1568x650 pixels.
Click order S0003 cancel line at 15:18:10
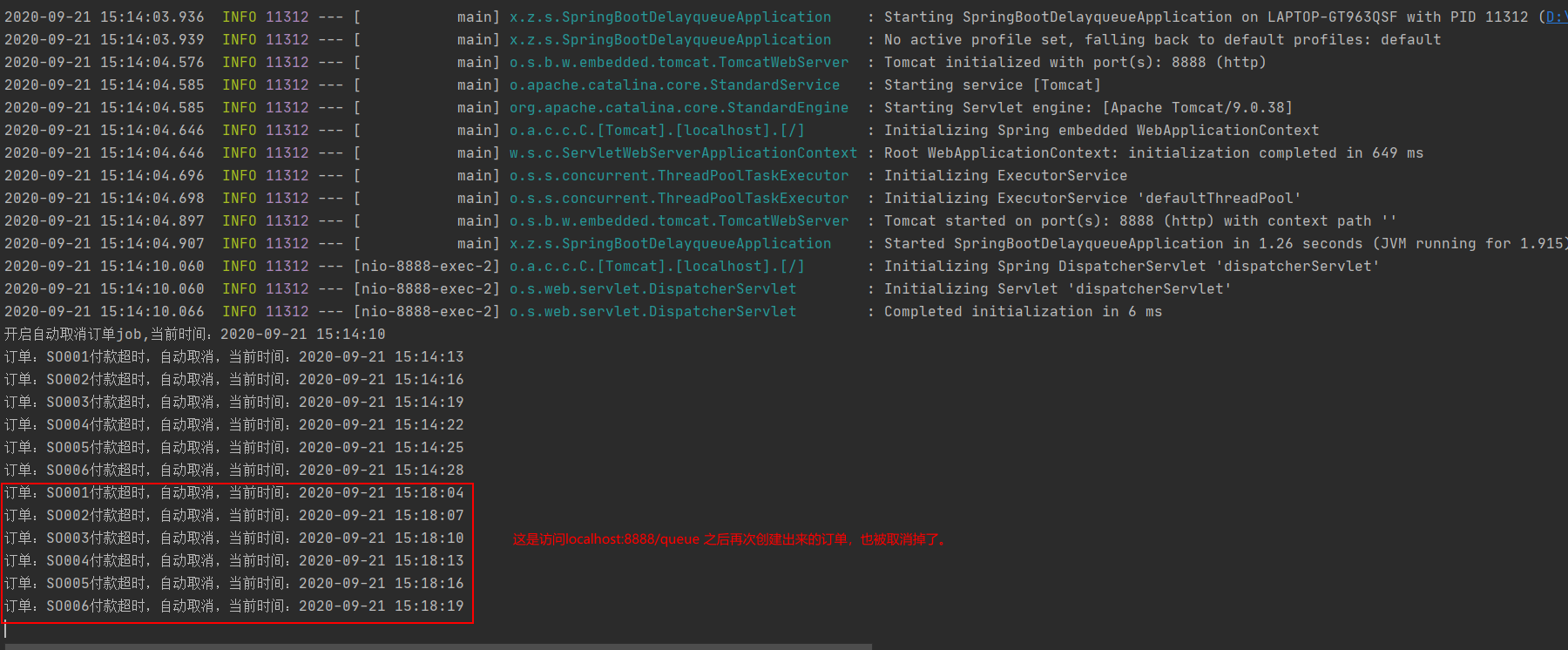click(234, 538)
